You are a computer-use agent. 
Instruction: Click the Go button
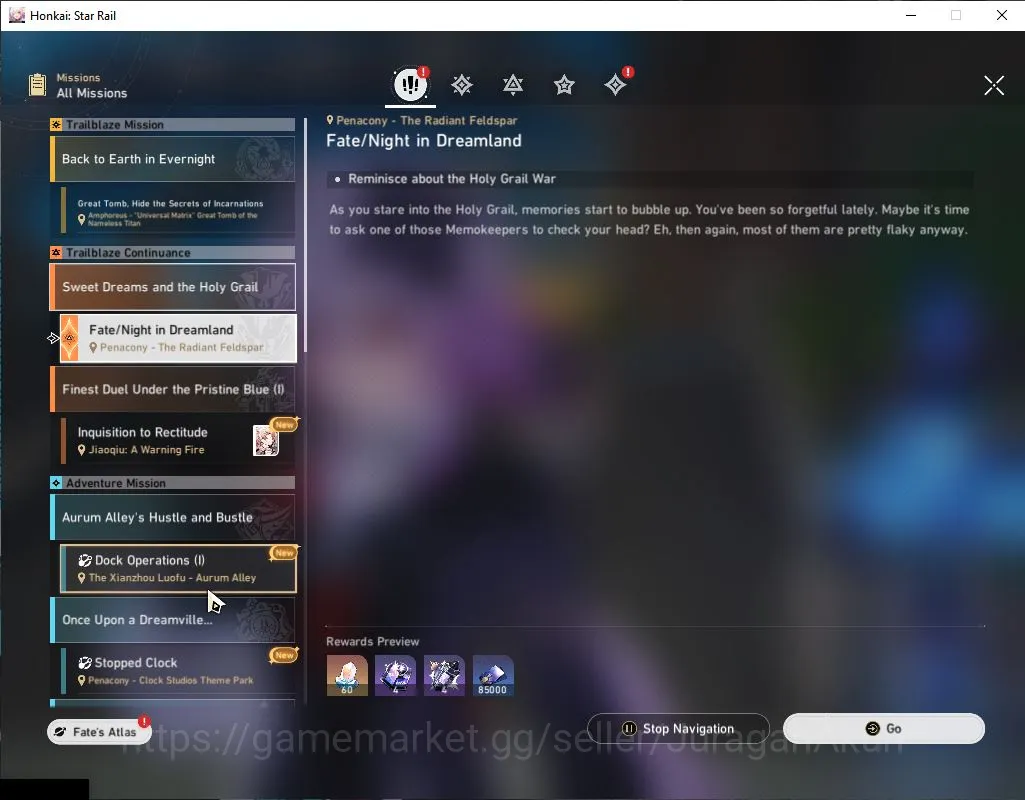pyautogui.click(x=884, y=729)
